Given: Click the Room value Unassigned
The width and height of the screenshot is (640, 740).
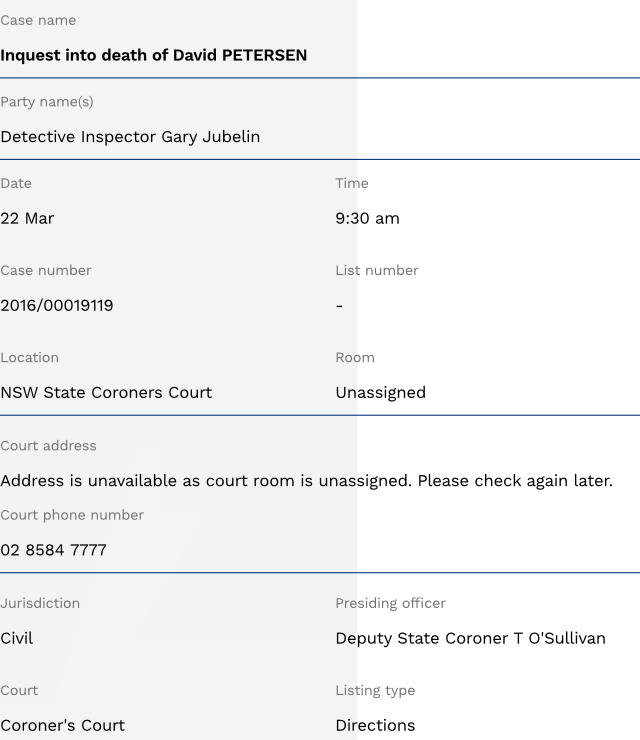Looking at the screenshot, I should coord(380,393).
